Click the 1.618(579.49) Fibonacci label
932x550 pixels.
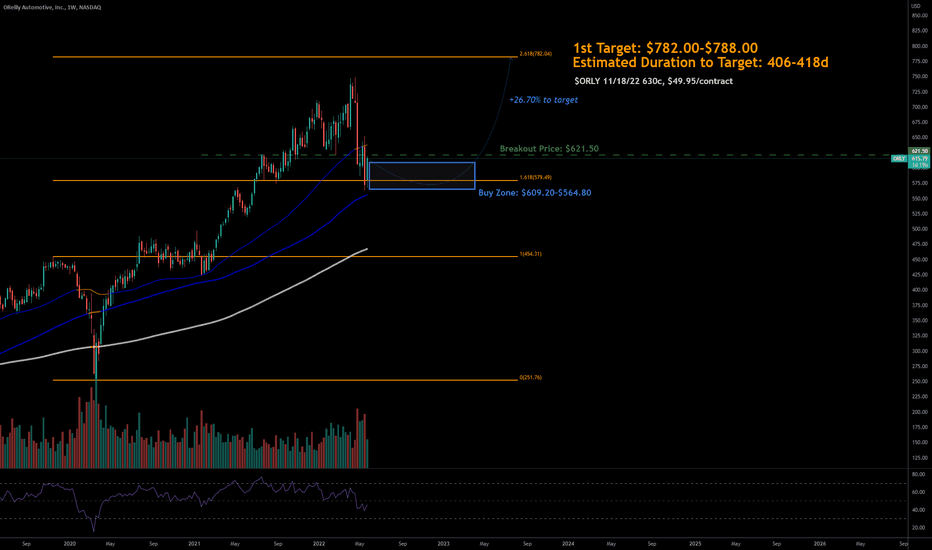coord(536,177)
